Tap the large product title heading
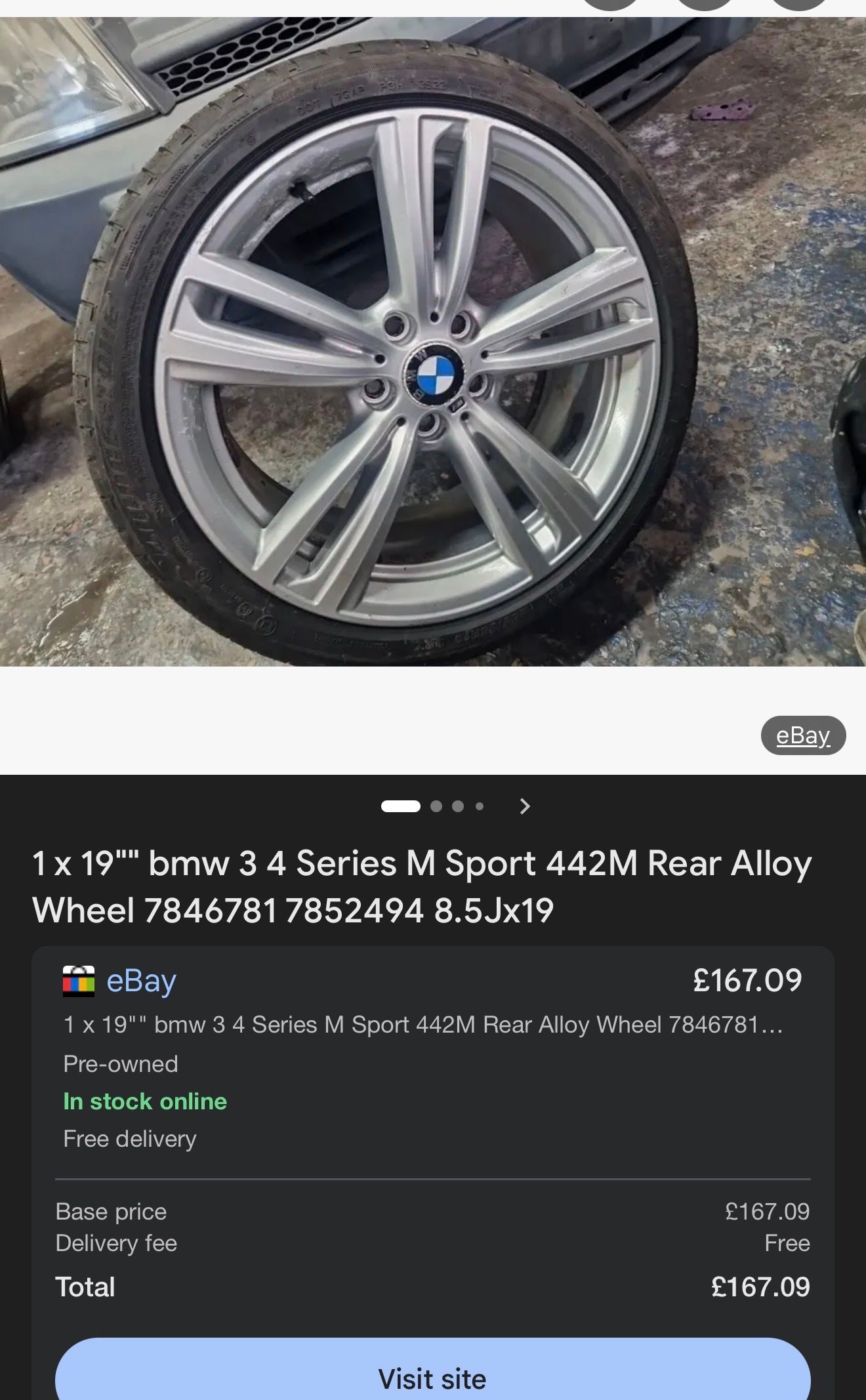 tap(422, 886)
